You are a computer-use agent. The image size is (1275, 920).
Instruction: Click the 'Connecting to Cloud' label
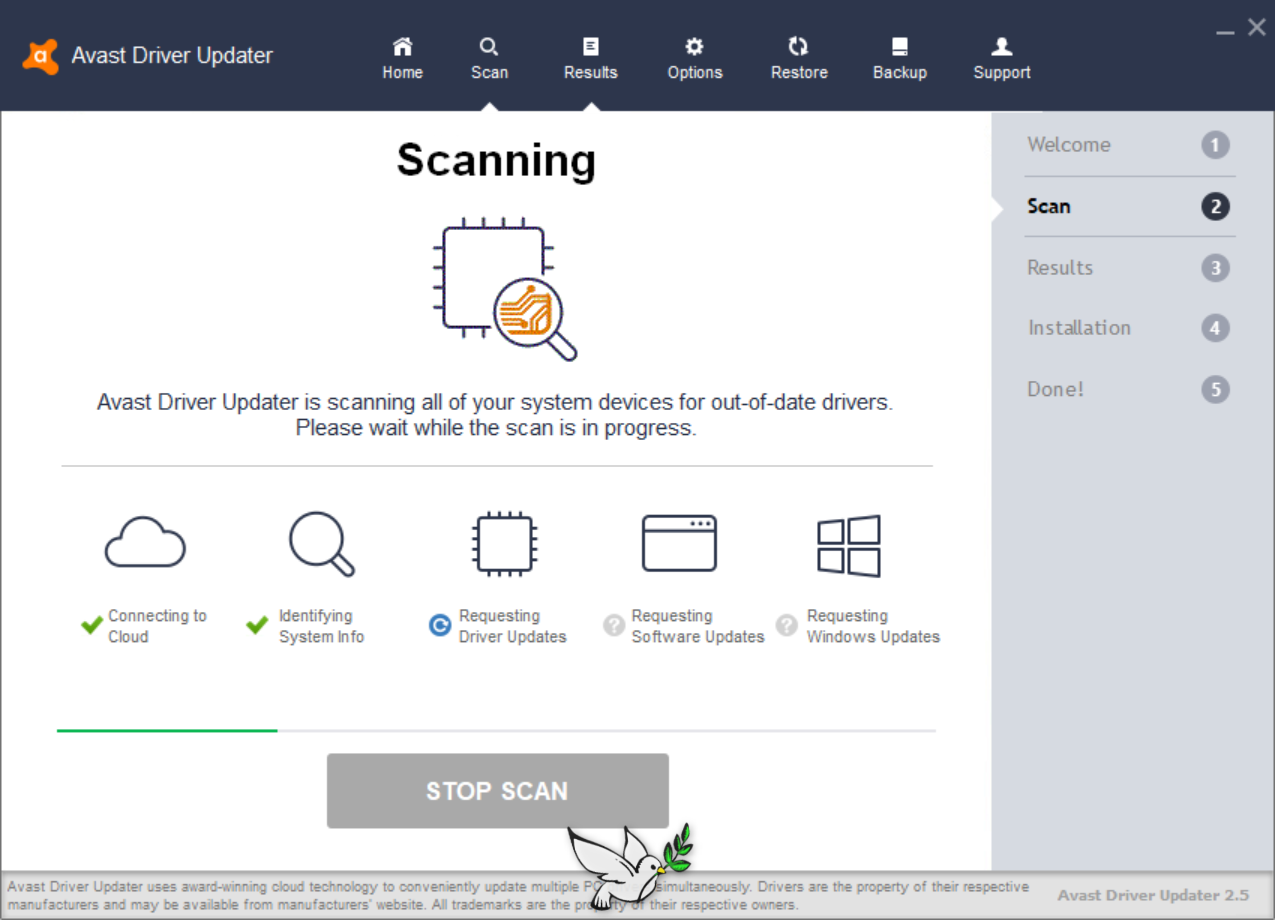pos(157,626)
